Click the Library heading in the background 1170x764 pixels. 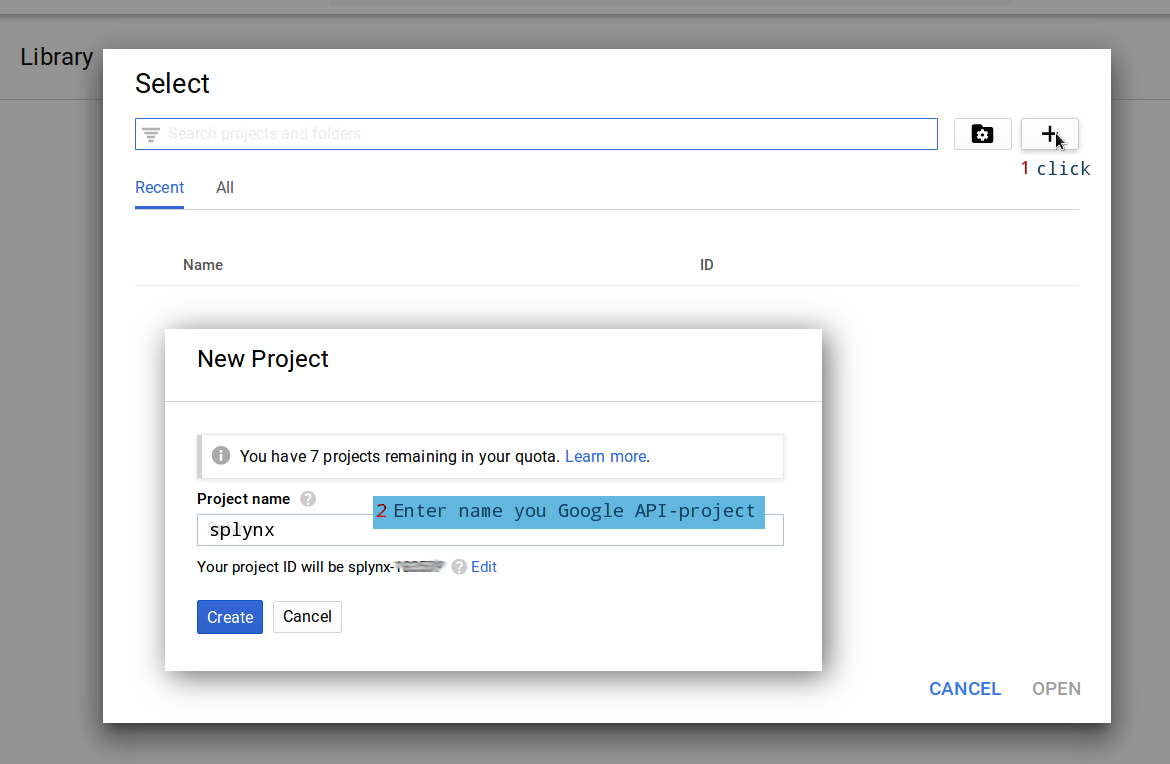point(56,57)
